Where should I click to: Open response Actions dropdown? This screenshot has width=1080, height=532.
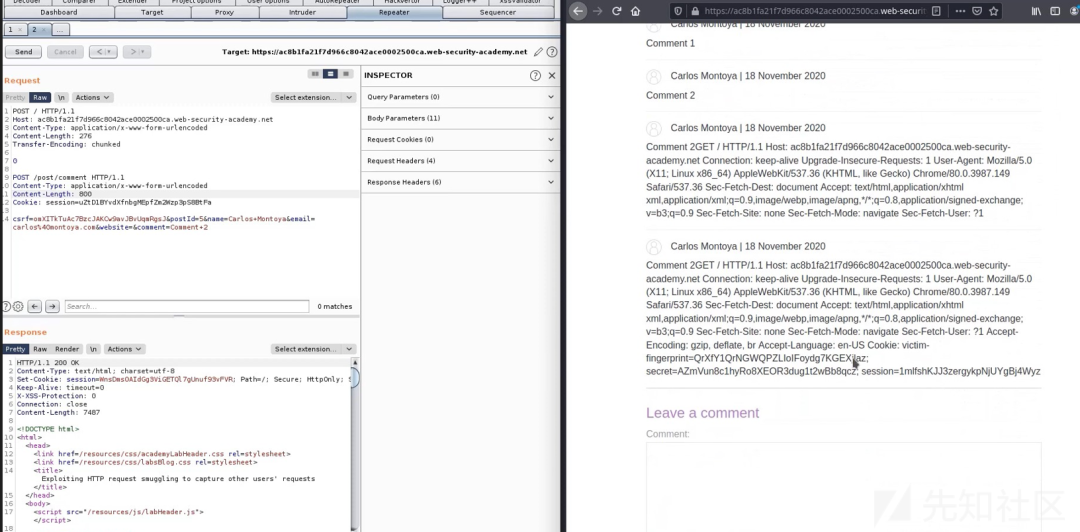[124, 349]
